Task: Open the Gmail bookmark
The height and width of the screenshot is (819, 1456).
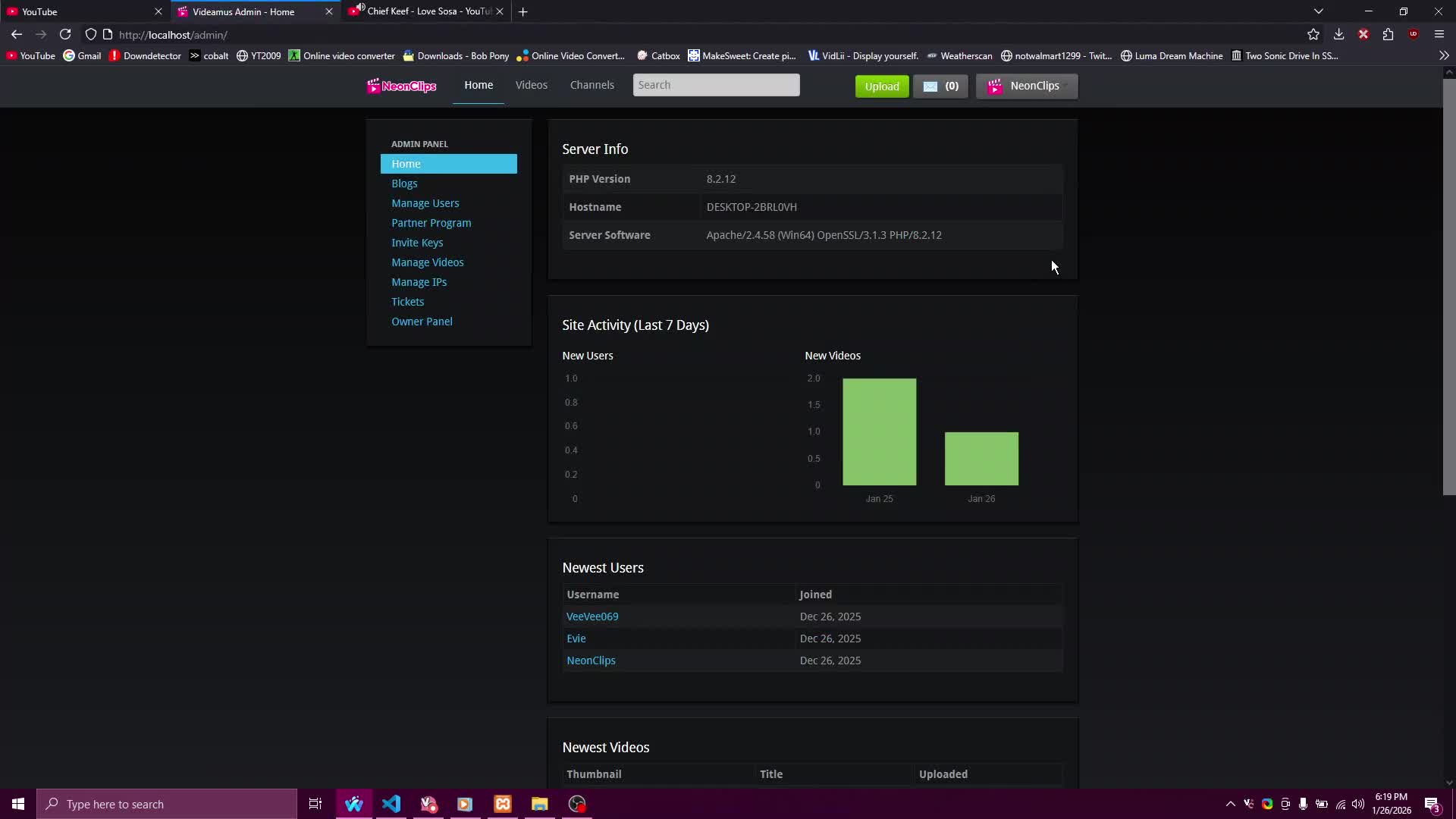Action: click(82, 55)
